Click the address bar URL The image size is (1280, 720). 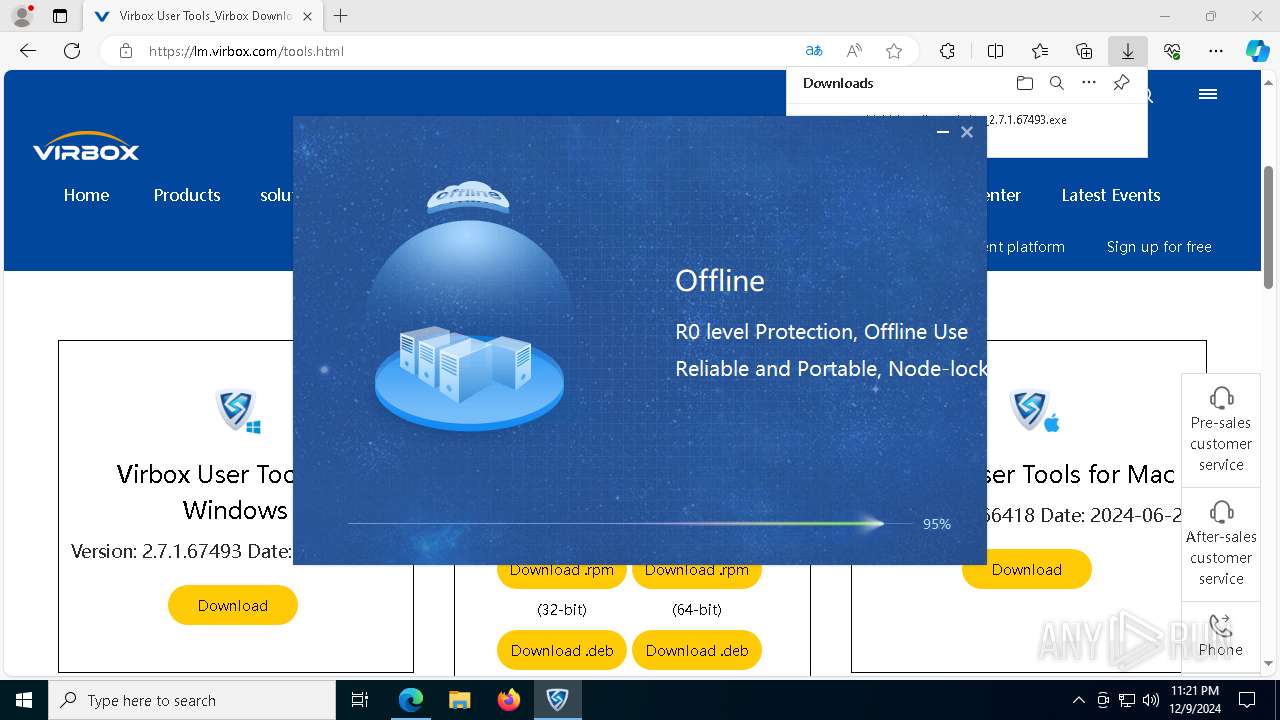pyautogui.click(x=246, y=51)
